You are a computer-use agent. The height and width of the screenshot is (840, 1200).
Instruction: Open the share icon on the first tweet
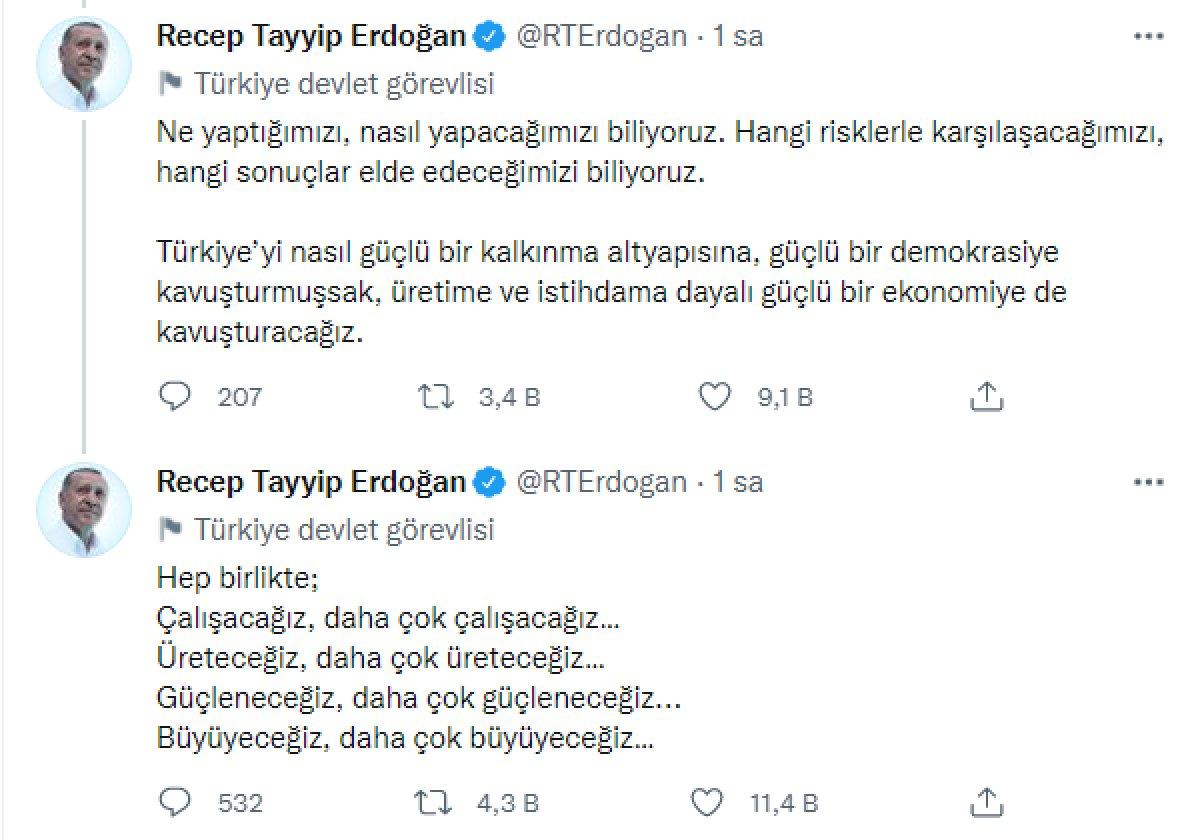tap(988, 396)
